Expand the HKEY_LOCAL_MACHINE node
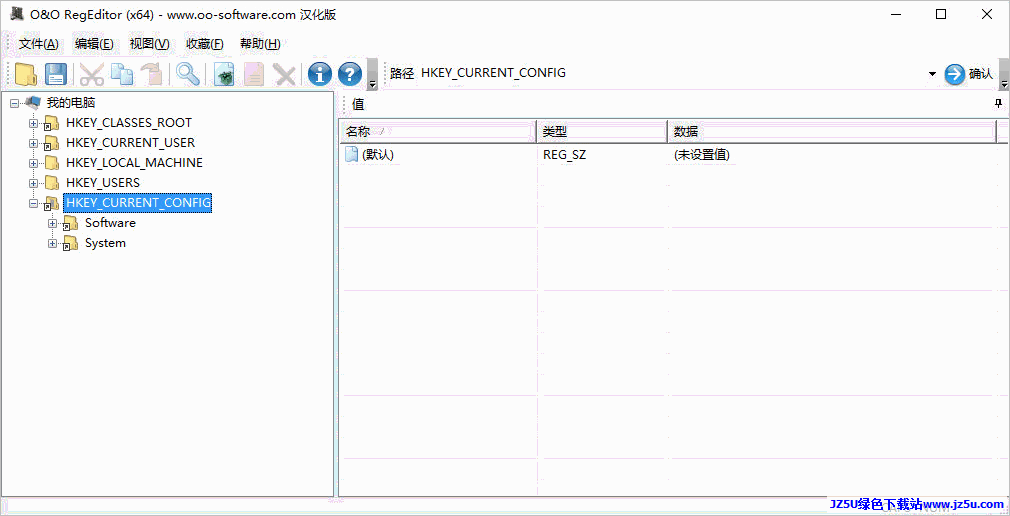1010x516 pixels. click(x=33, y=163)
